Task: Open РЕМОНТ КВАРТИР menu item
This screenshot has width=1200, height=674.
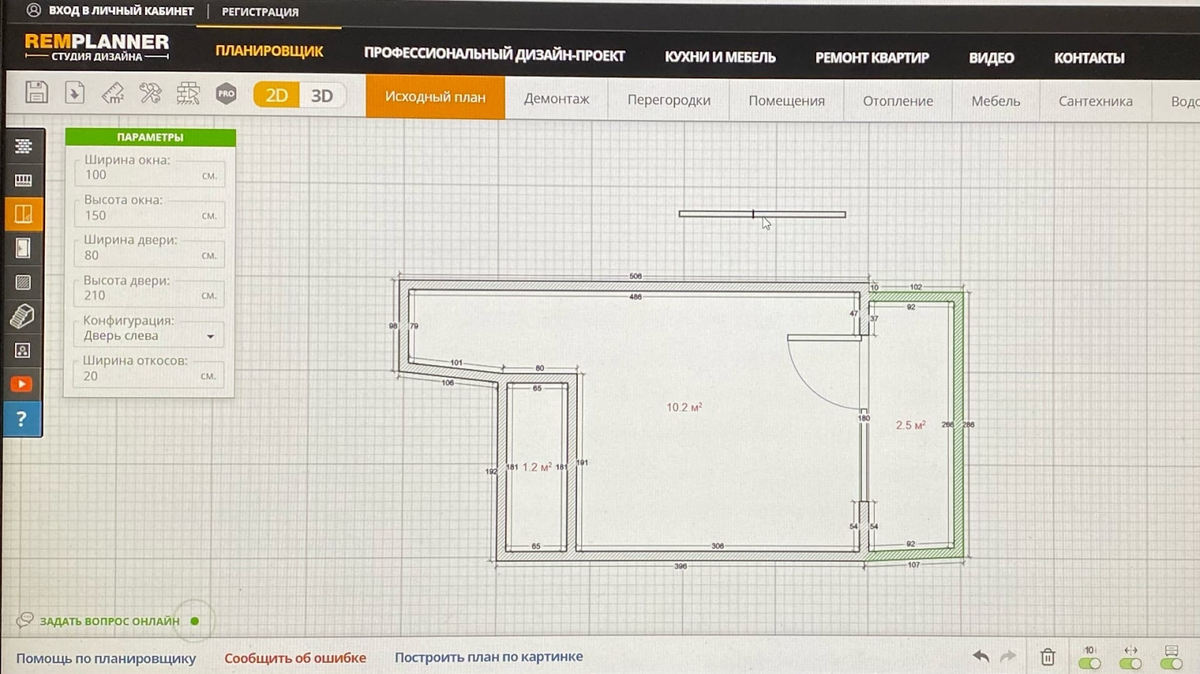Action: (872, 57)
